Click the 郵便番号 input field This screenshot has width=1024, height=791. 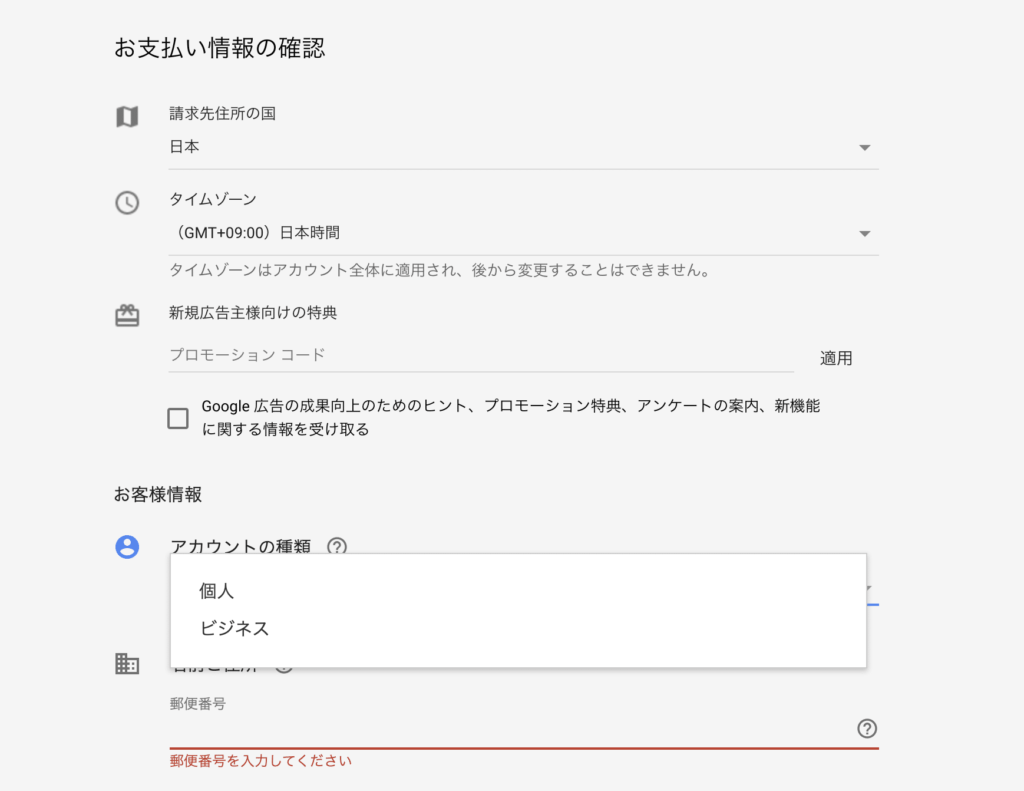510,729
